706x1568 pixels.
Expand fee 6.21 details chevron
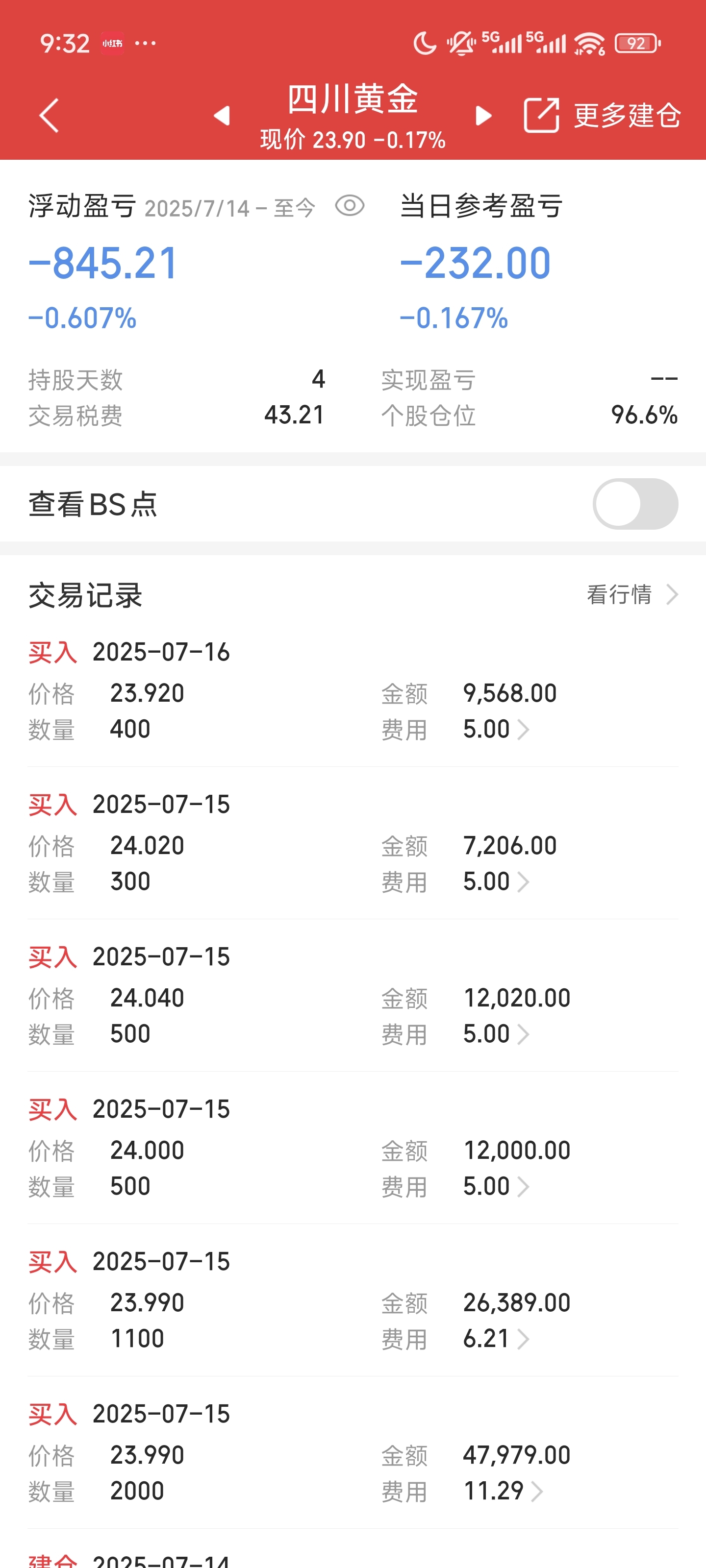pos(523,1339)
